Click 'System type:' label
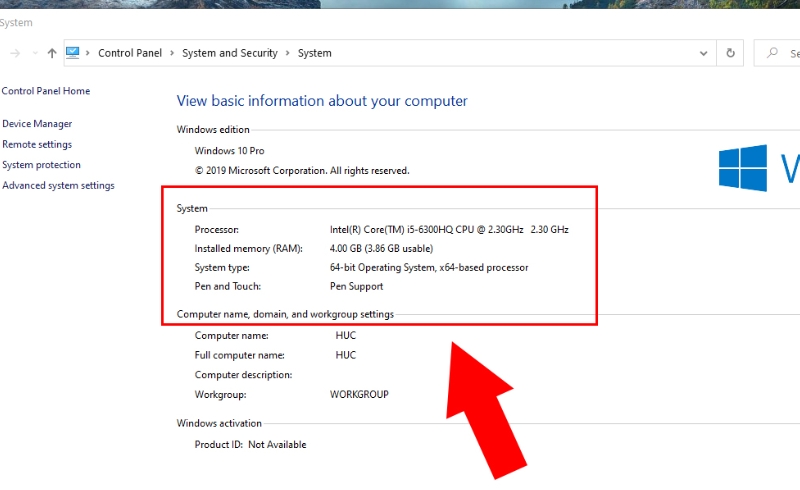Viewport: 800px width, 490px height. [222, 267]
